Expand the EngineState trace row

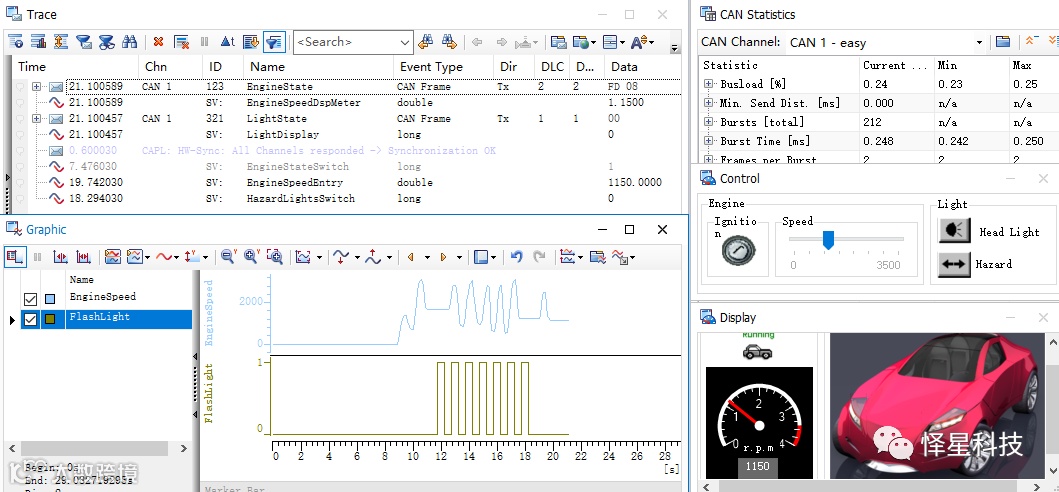pos(37,87)
